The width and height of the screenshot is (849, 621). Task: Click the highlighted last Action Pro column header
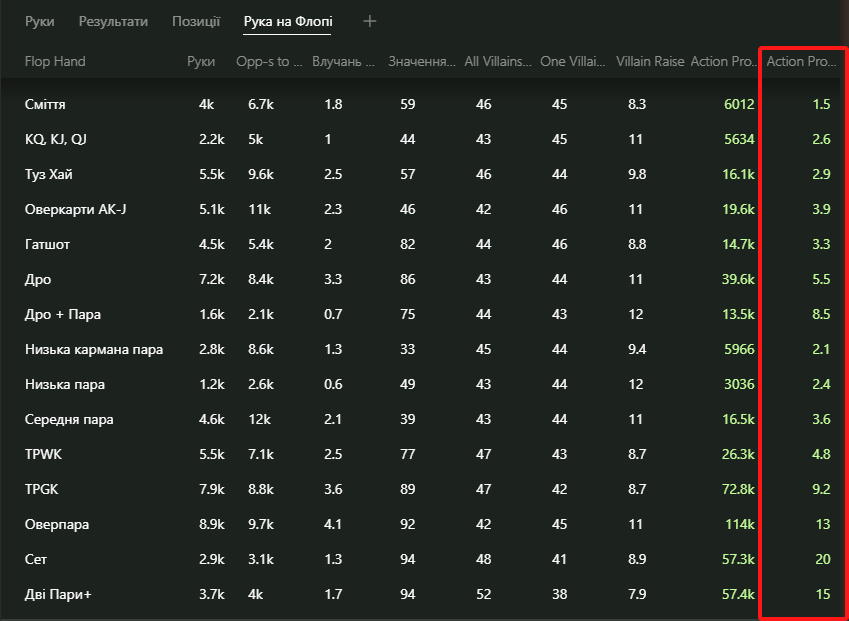[x=801, y=62]
